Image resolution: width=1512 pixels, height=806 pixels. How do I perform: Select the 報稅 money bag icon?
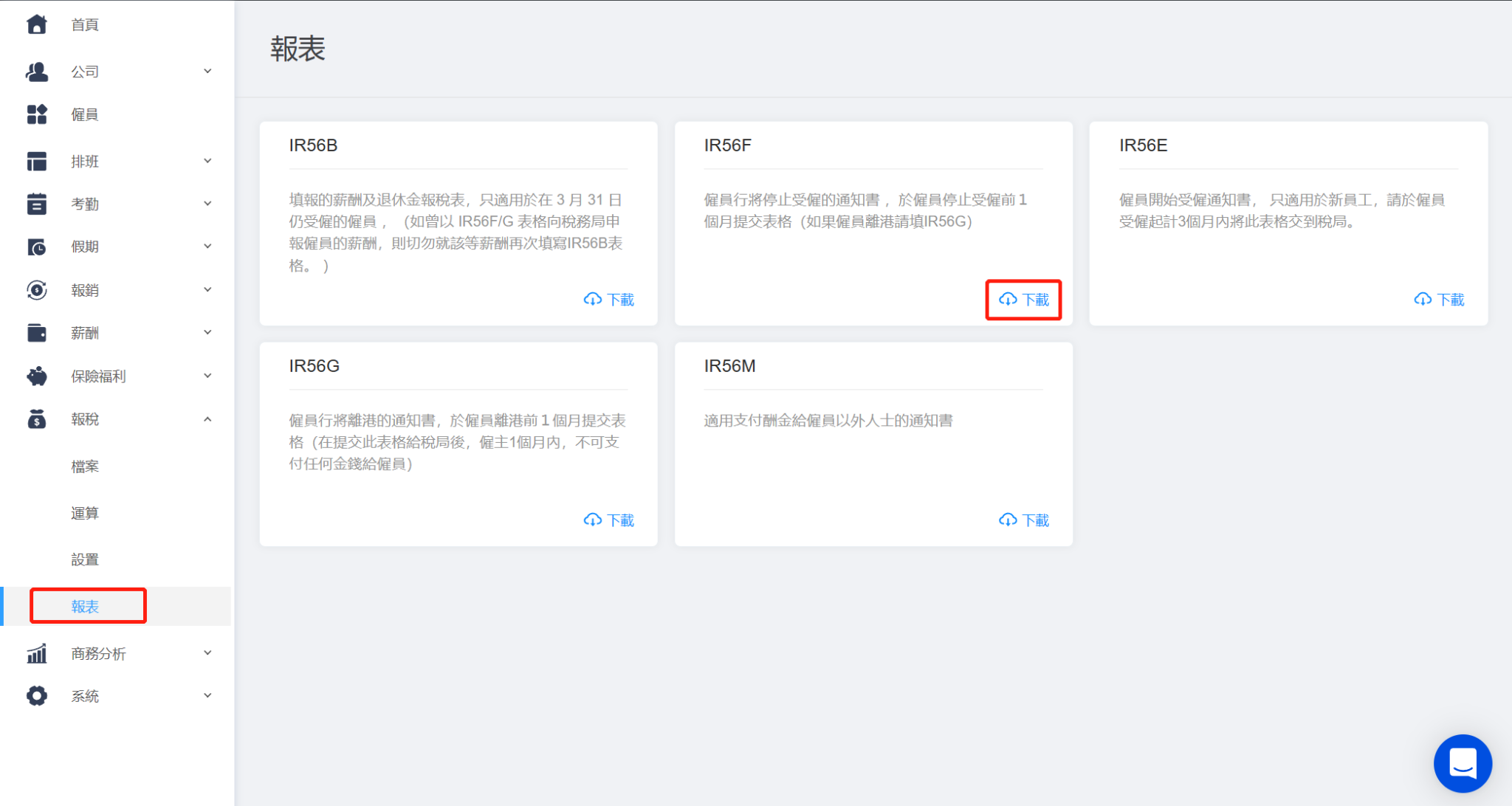tap(36, 418)
